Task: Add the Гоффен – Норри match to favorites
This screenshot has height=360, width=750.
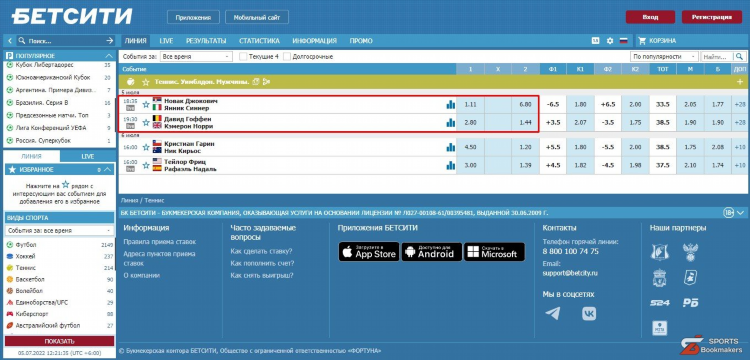Action: (x=146, y=122)
